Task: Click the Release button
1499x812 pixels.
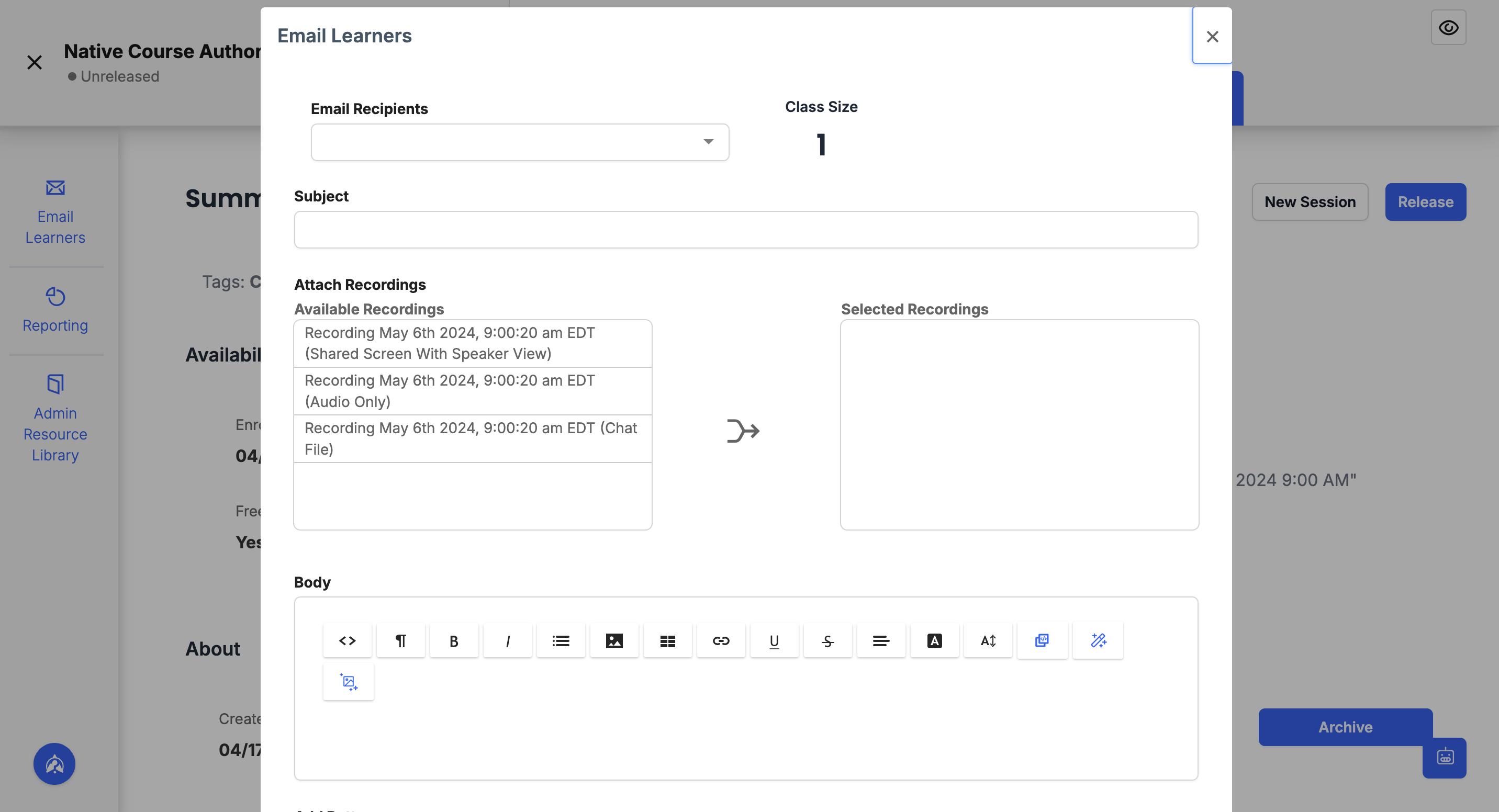Action: coord(1426,202)
